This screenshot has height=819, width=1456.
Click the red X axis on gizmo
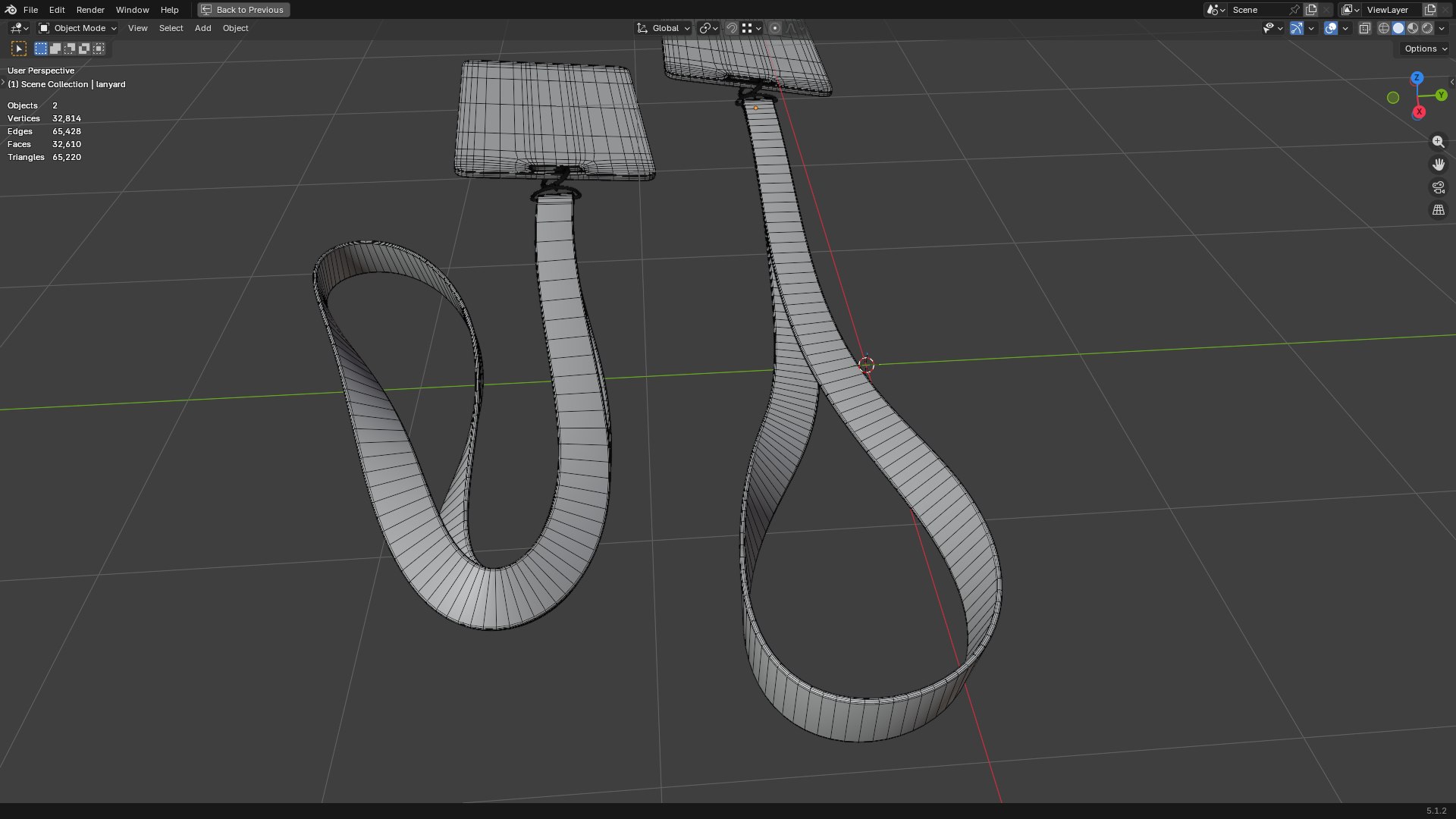1419,111
